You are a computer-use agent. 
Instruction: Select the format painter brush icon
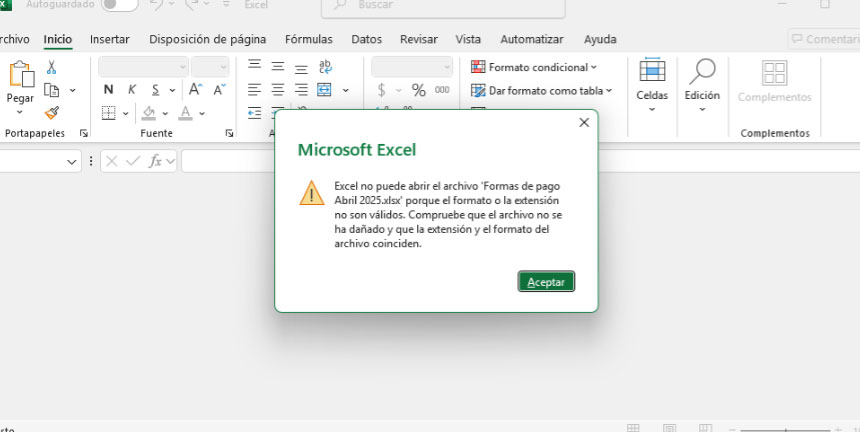click(52, 113)
